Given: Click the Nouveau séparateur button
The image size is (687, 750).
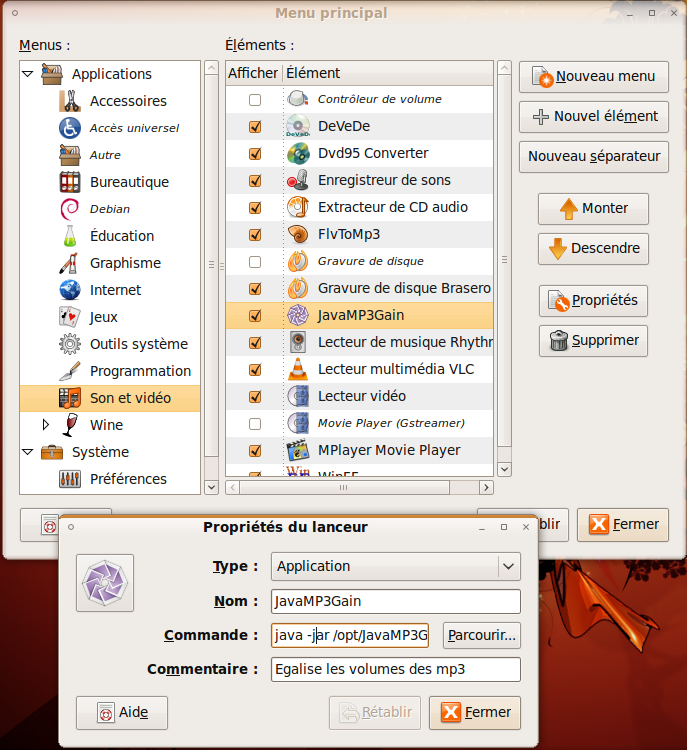Looking at the screenshot, I should (x=593, y=156).
